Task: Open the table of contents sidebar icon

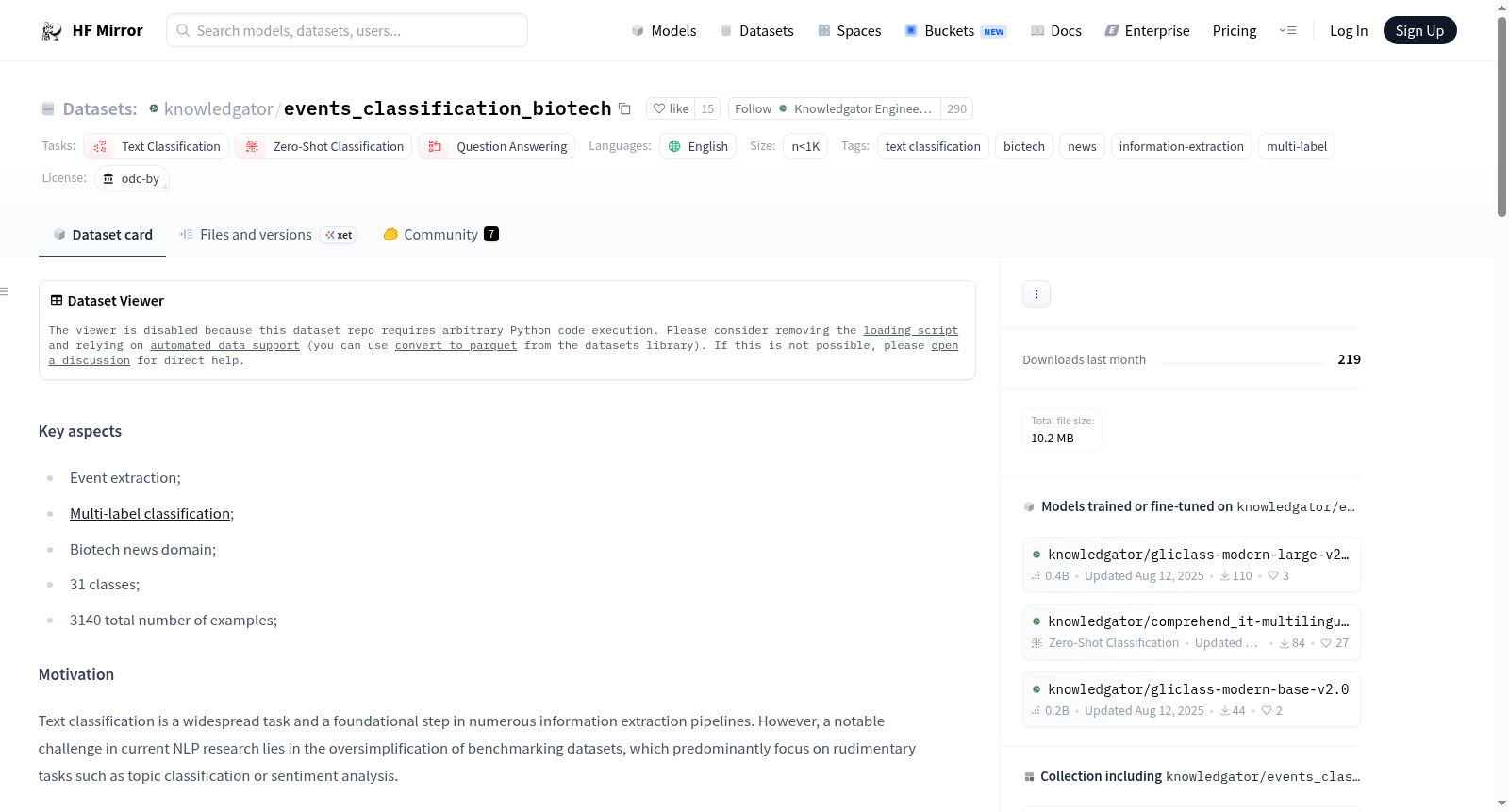Action: coord(5,291)
